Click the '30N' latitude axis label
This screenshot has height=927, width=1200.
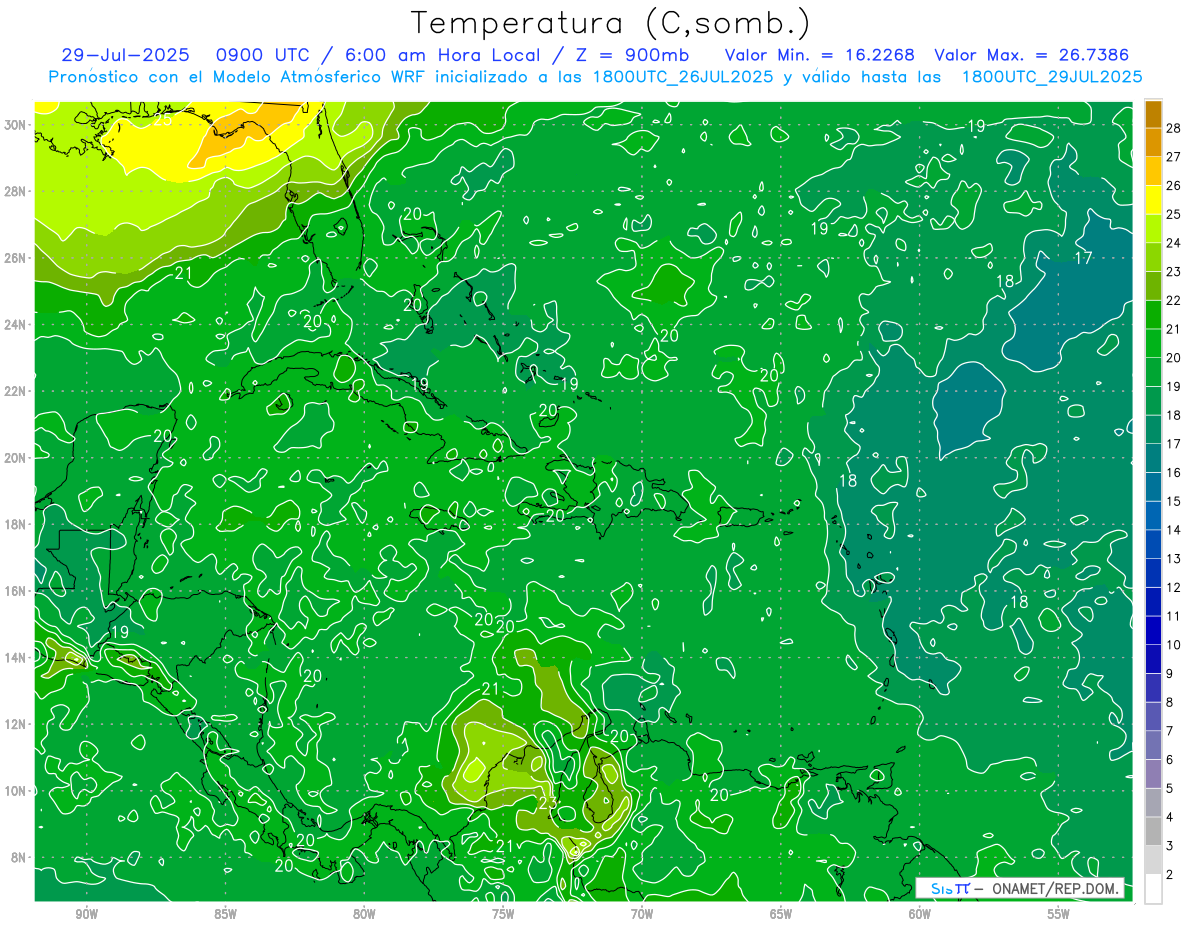15,125
